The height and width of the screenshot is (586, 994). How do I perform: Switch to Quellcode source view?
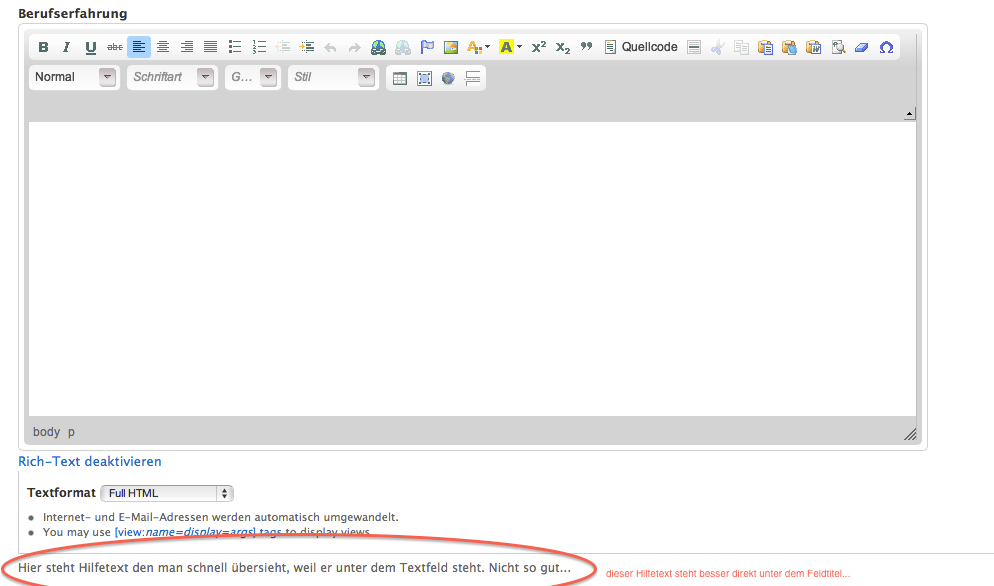click(x=641, y=47)
